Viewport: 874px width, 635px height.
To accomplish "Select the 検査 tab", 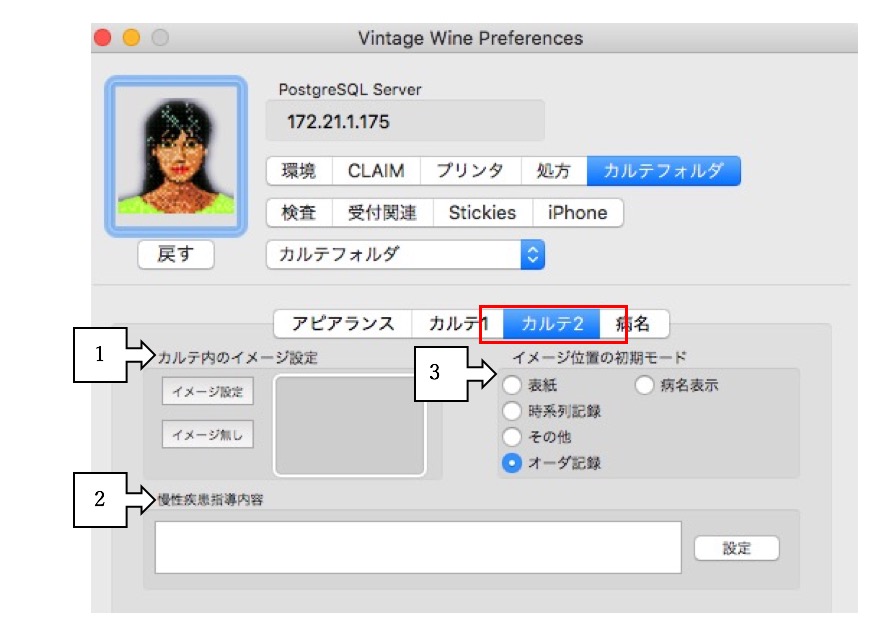I will (x=299, y=213).
